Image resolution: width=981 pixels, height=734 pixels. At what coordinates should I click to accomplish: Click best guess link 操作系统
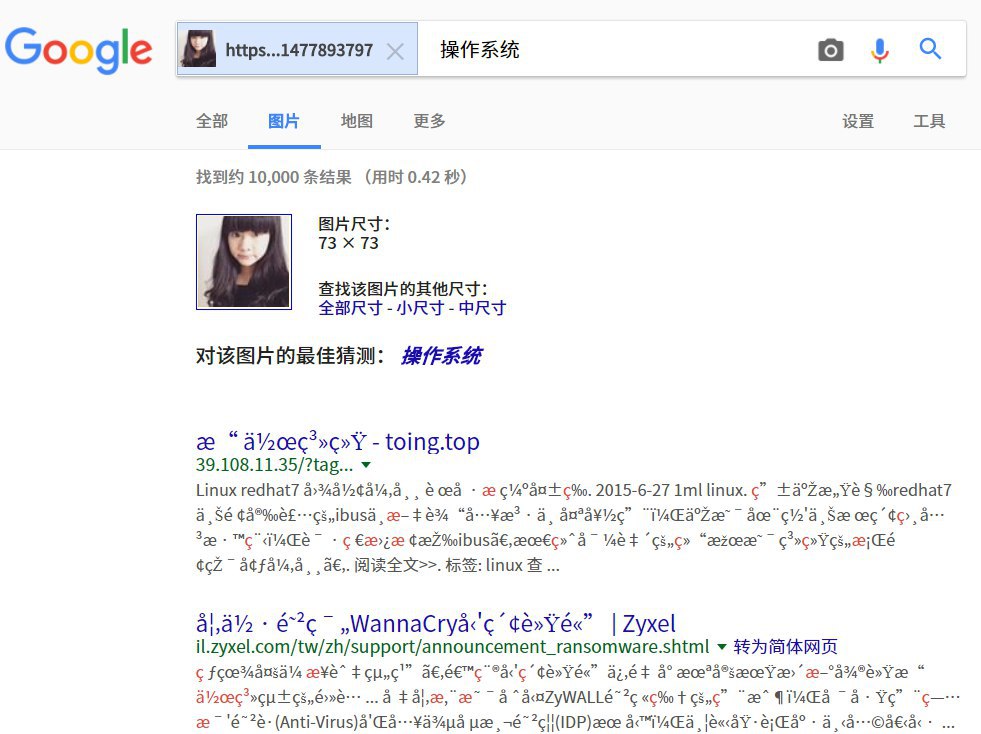click(442, 355)
